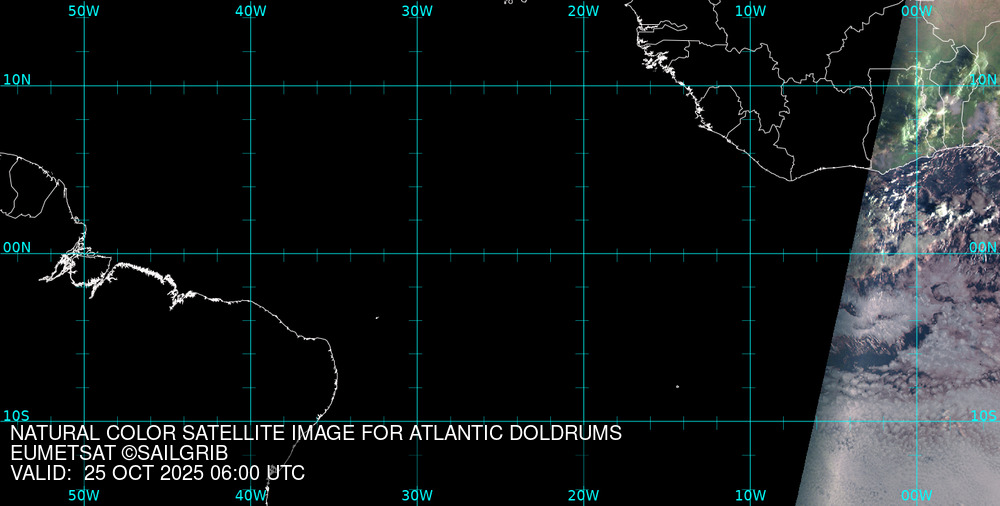Click the 10S label on right edge
This screenshot has width=1000, height=506.
[983, 415]
